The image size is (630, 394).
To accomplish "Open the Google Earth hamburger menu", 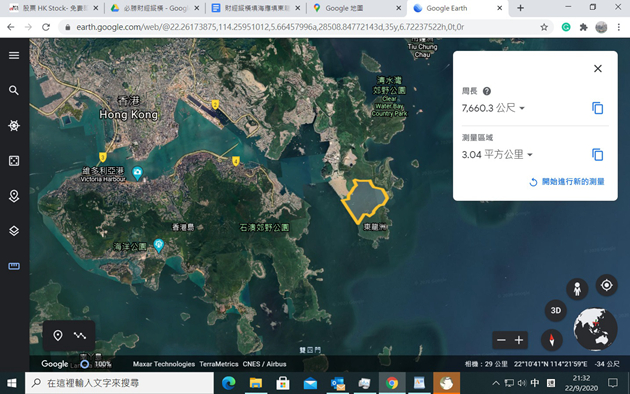I will click(14, 55).
